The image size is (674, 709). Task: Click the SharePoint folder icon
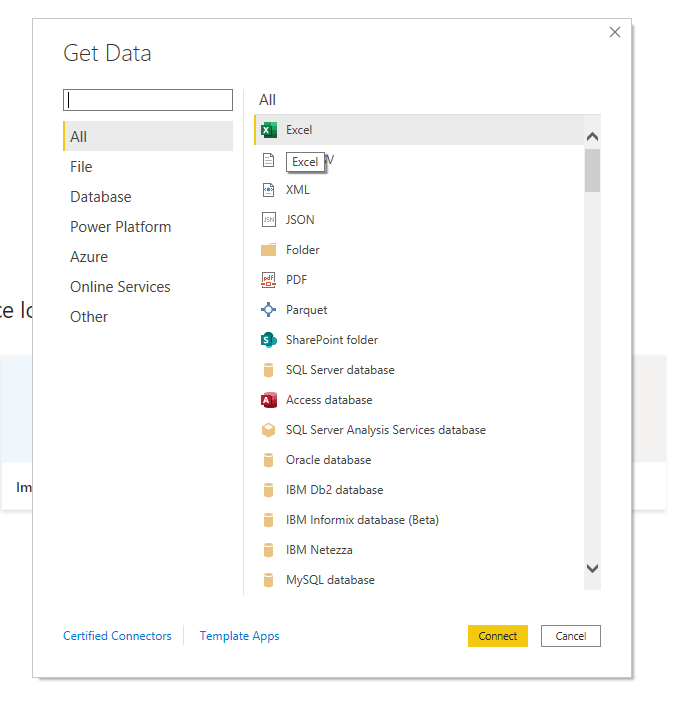pos(269,340)
